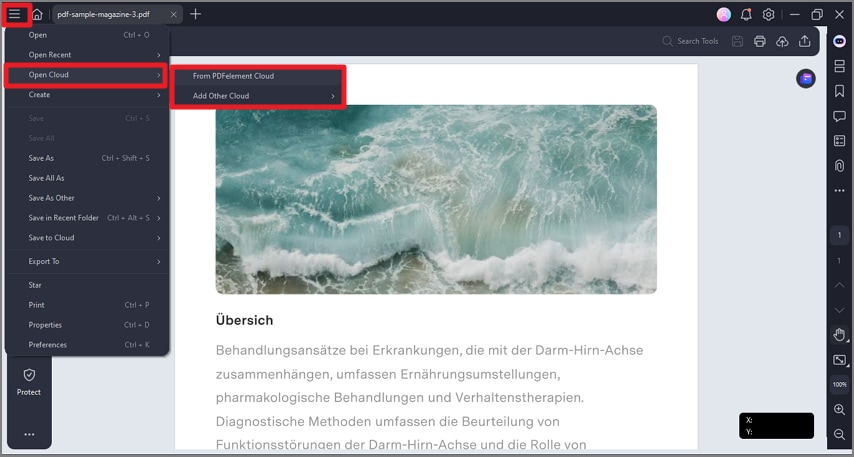The height and width of the screenshot is (457, 854).
Task: Click the ocean wave image
Action: click(436, 199)
